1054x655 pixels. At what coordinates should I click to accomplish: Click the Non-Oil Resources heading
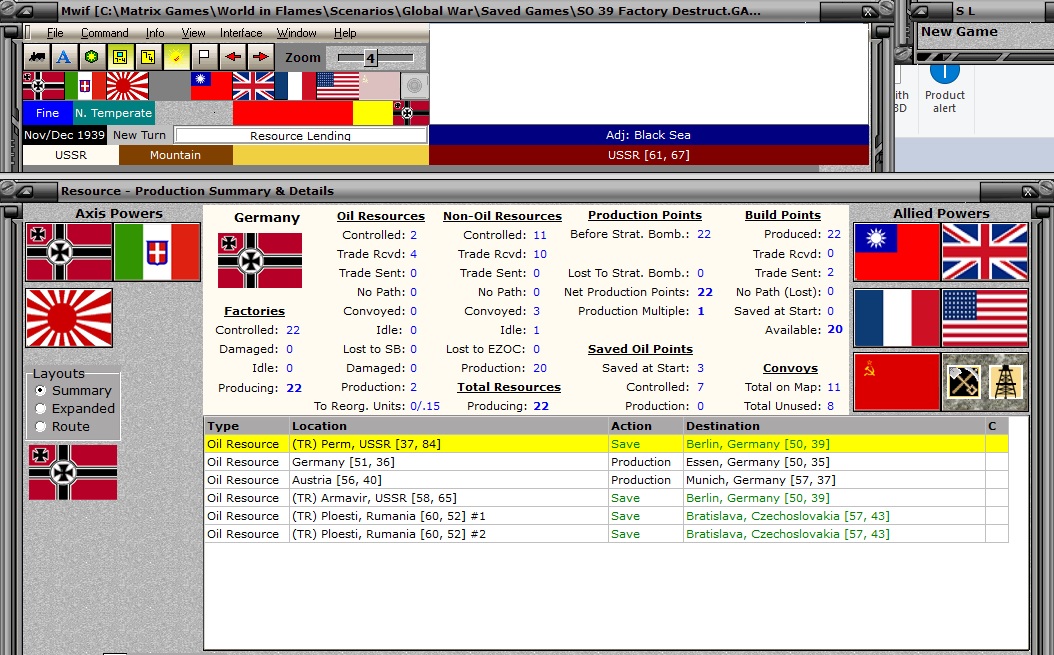[x=502, y=216]
